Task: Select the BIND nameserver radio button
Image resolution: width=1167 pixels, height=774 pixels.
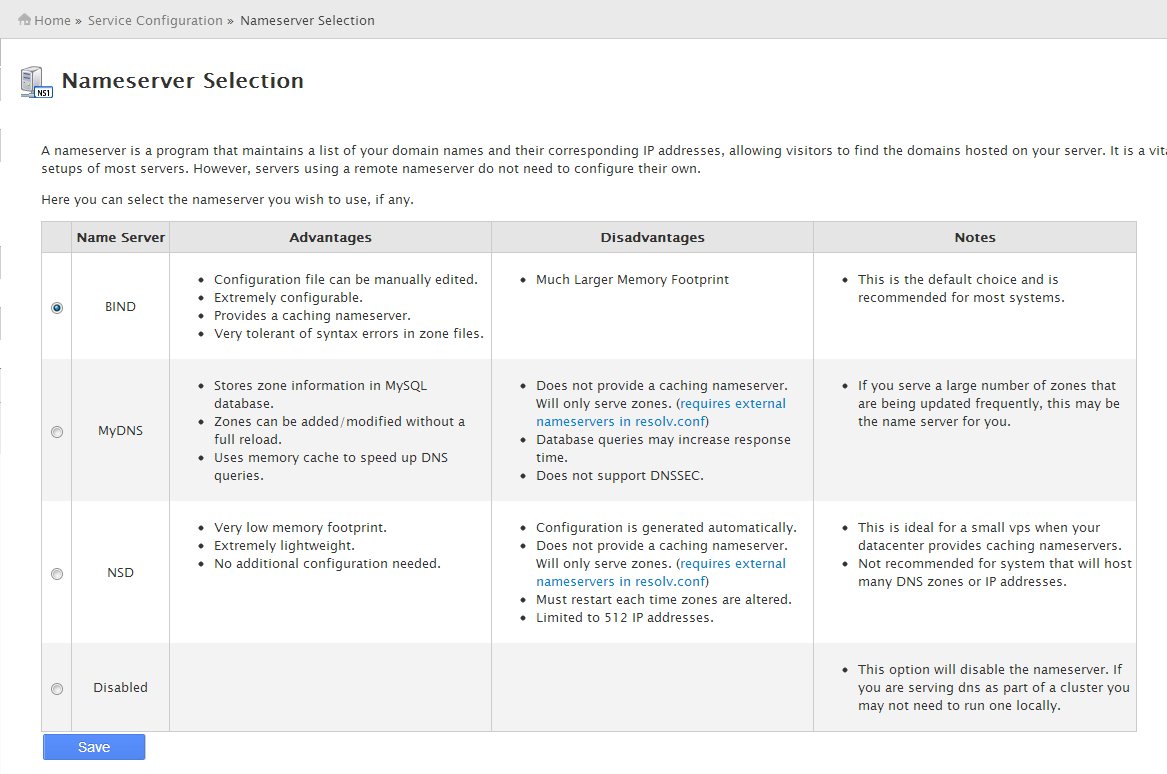Action: click(57, 307)
